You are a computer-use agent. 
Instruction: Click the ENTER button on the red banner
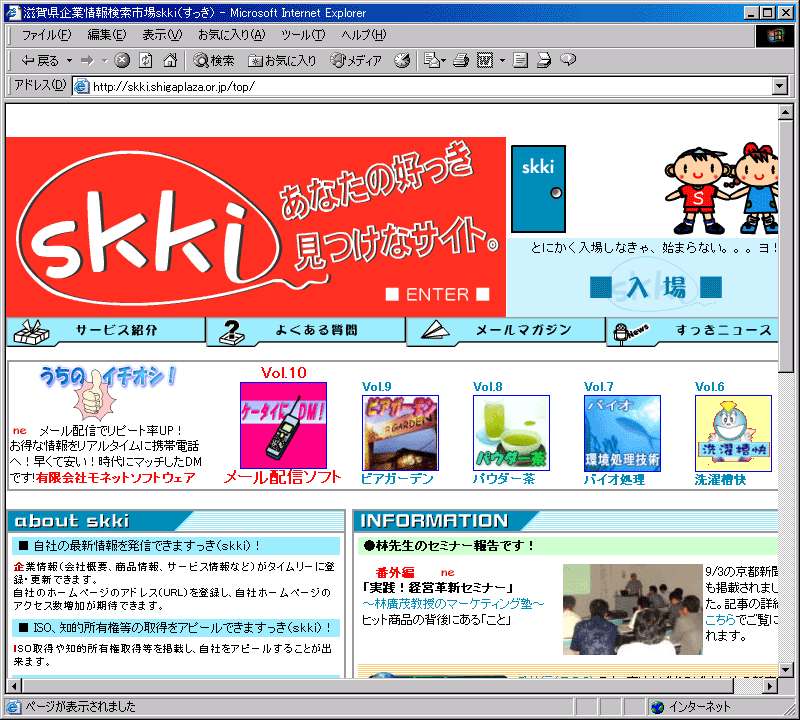pyautogui.click(x=437, y=294)
